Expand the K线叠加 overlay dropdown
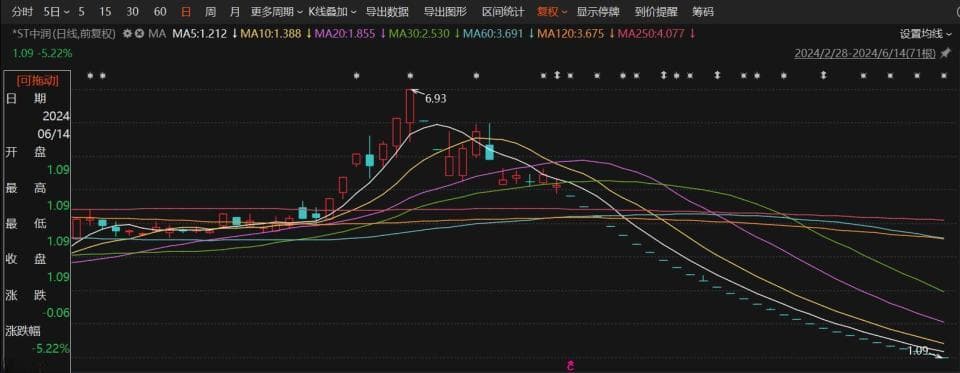Image resolution: width=960 pixels, height=373 pixels. [332, 12]
